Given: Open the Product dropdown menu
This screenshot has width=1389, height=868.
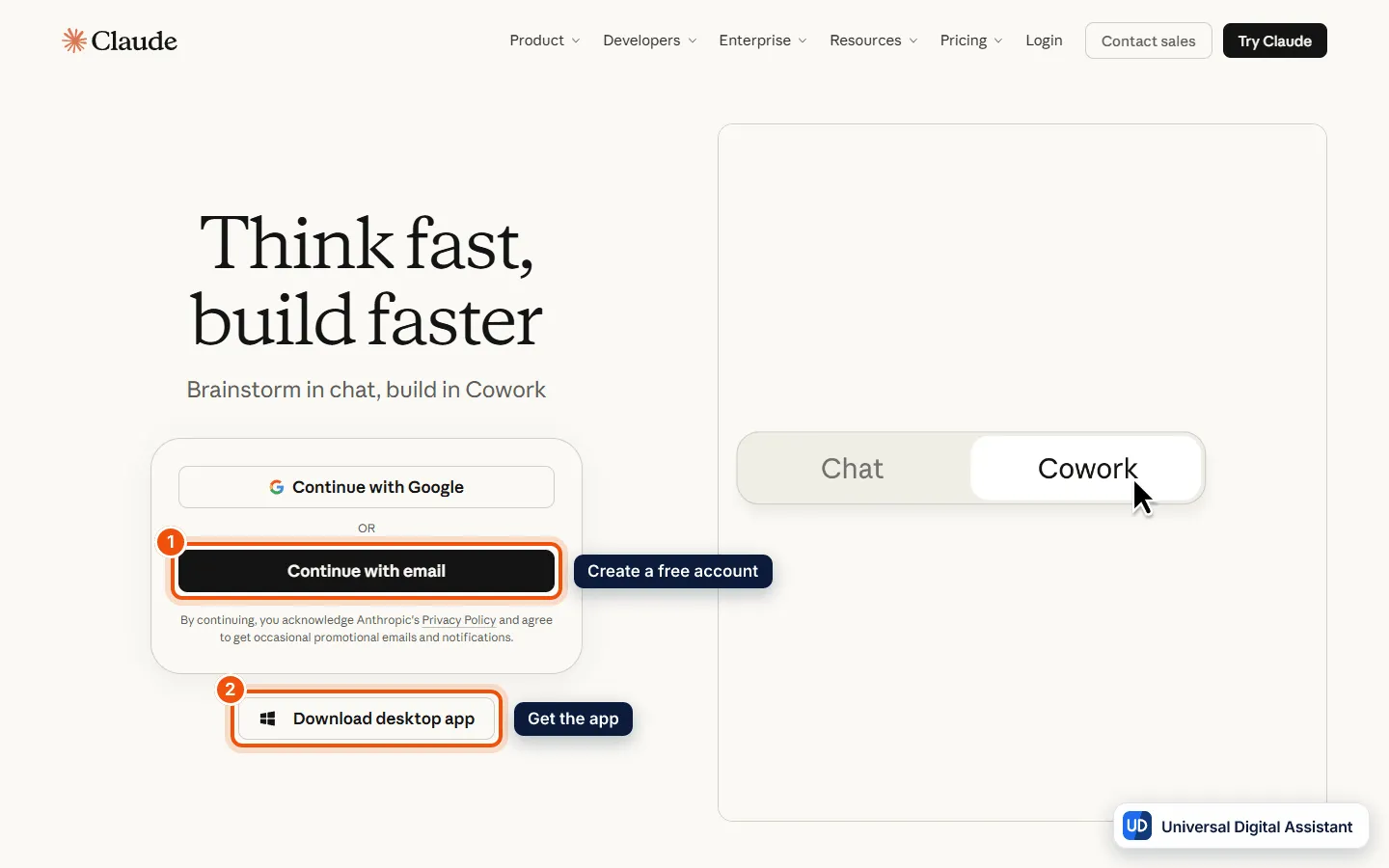Looking at the screenshot, I should click(545, 41).
